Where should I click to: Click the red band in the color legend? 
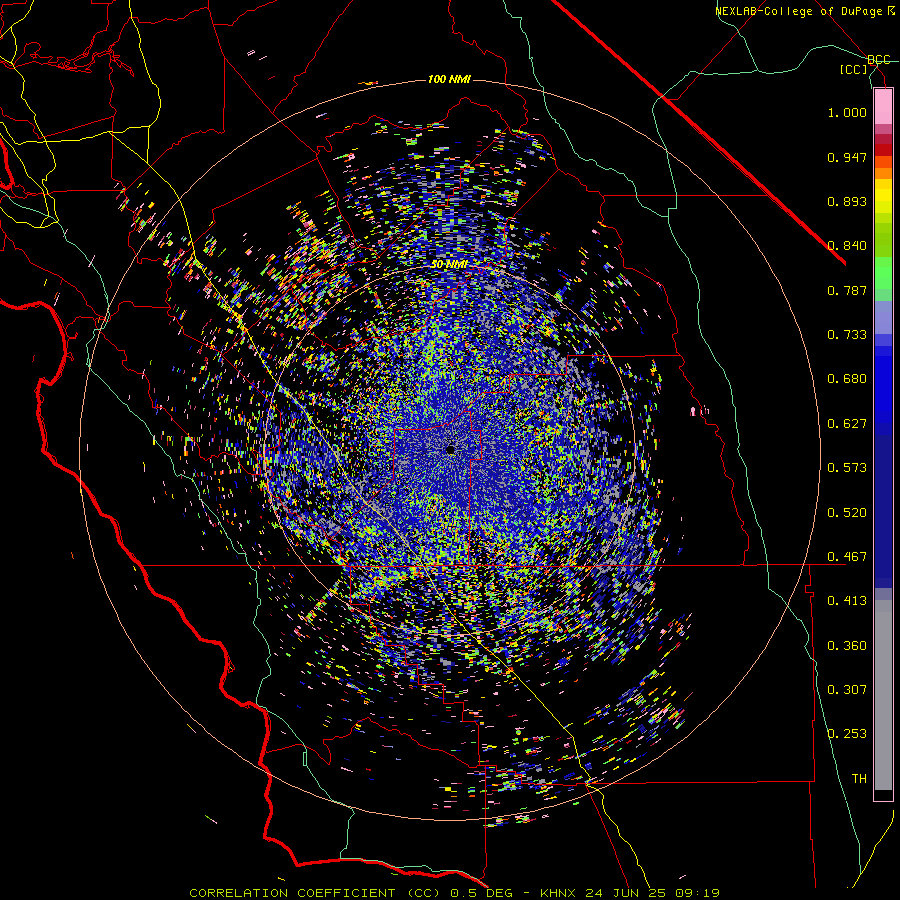(883, 150)
